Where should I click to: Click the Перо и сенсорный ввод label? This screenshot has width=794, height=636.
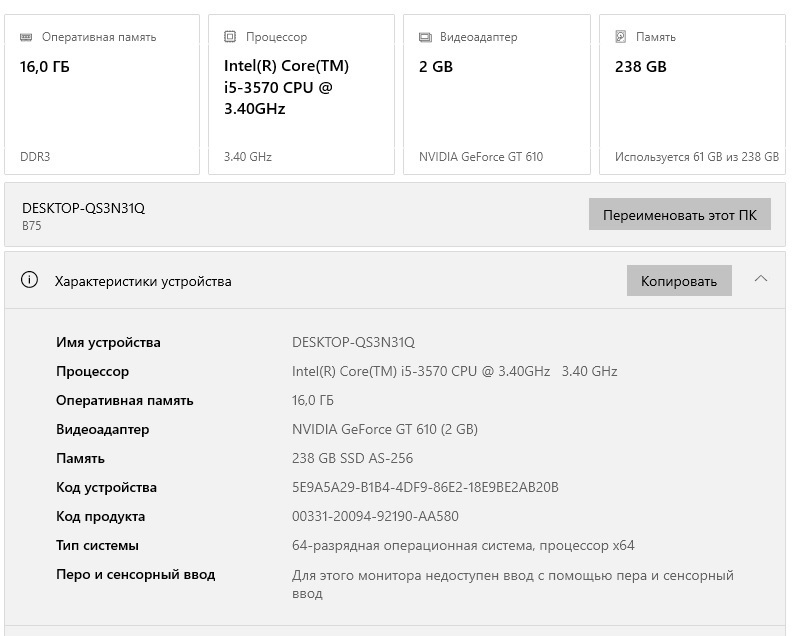pyautogui.click(x=136, y=575)
